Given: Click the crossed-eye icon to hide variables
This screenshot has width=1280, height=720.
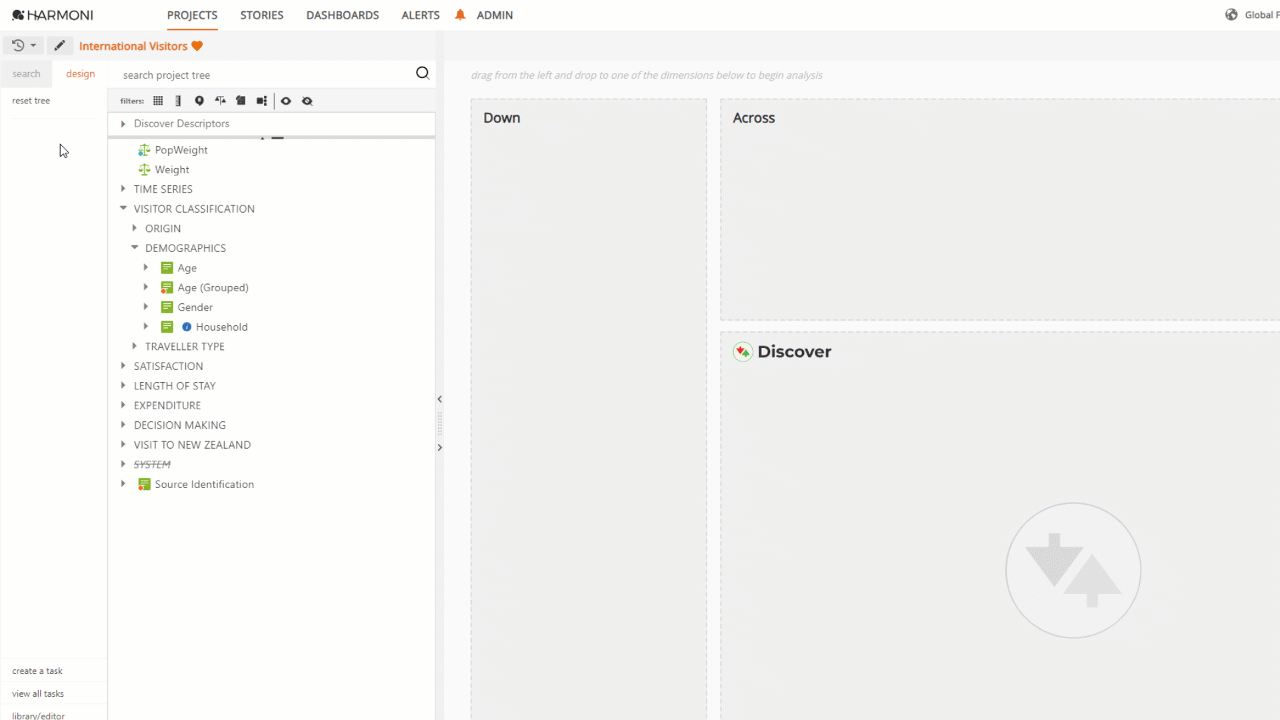Looking at the screenshot, I should pos(307,100).
